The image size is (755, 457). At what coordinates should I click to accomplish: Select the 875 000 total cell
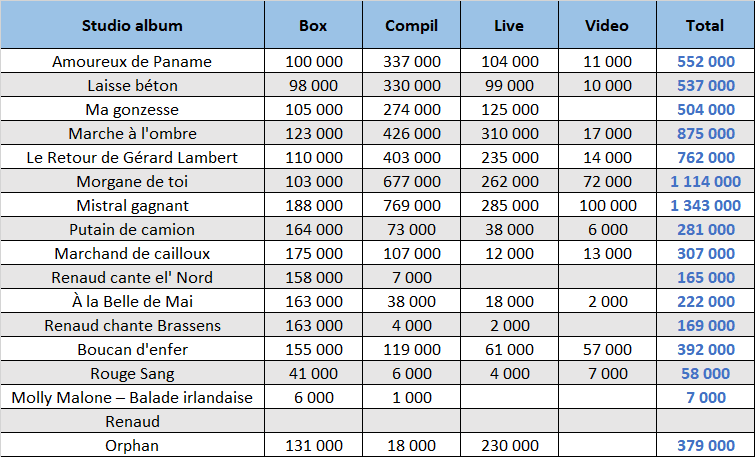point(705,133)
